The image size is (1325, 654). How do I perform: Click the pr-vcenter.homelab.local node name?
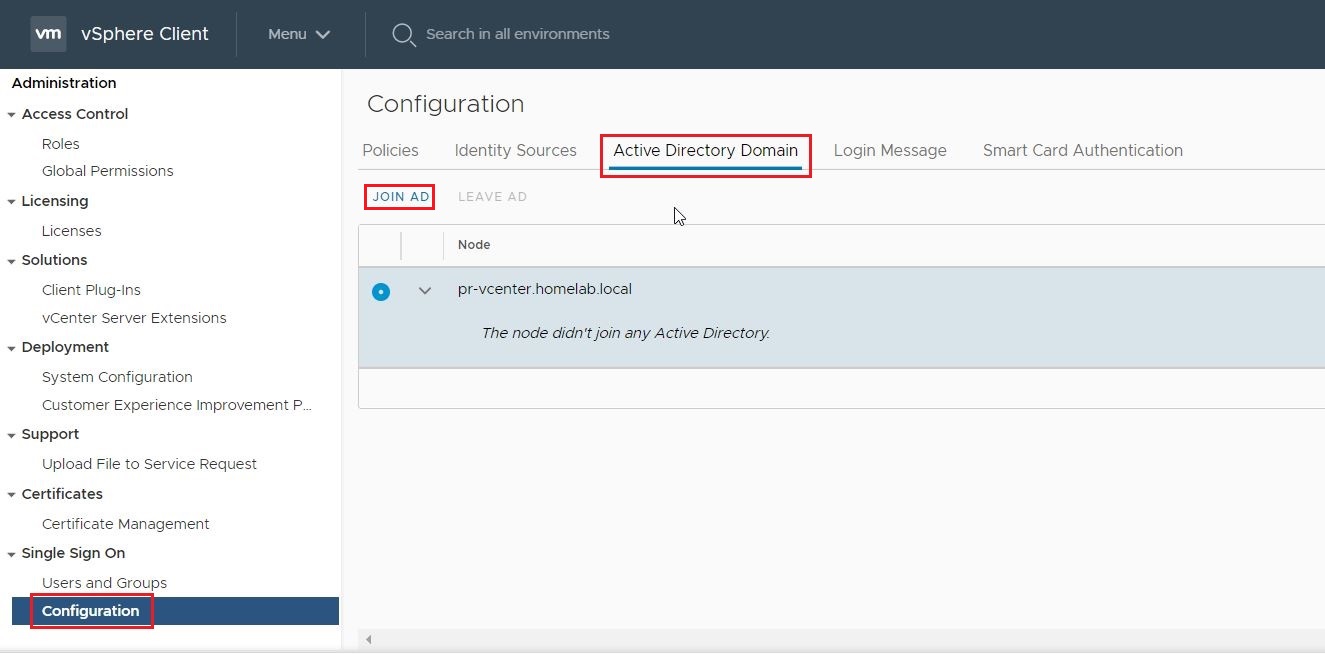544,289
